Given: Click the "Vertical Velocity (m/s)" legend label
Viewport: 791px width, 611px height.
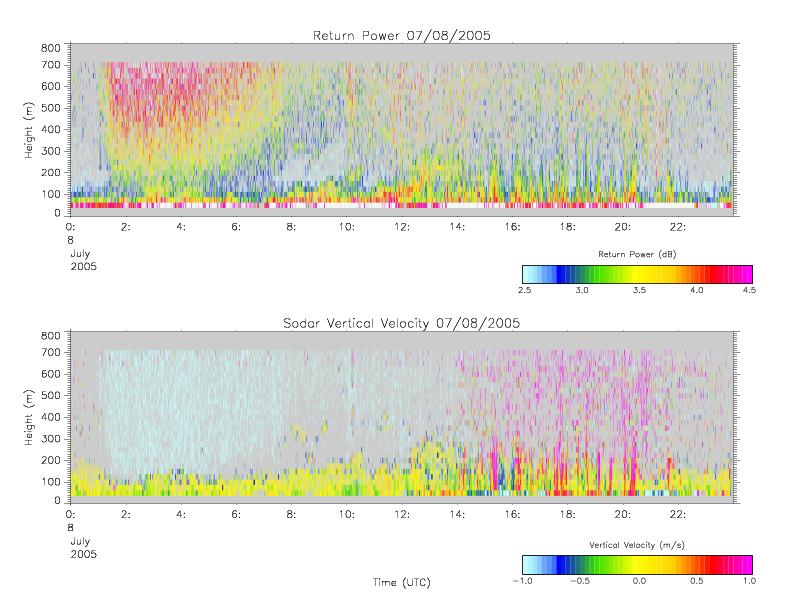Looking at the screenshot, I should pyautogui.click(x=637, y=545).
